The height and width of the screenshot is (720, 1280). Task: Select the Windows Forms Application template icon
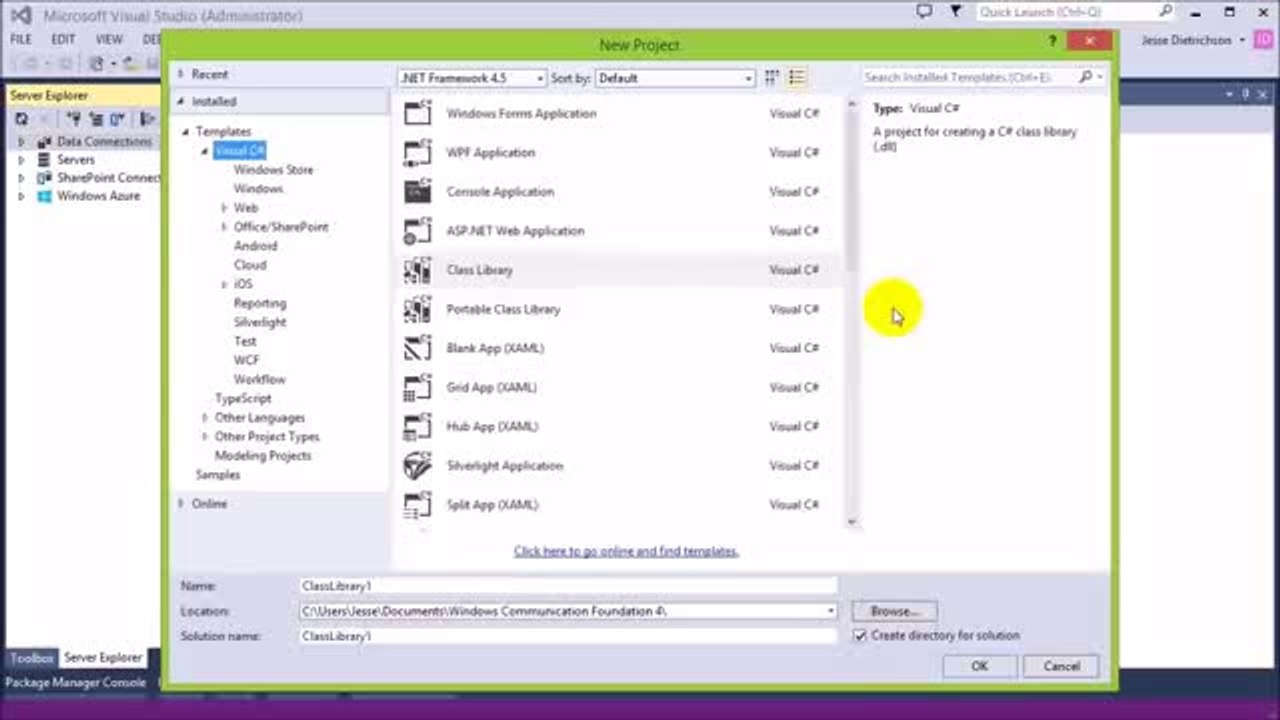tap(417, 113)
